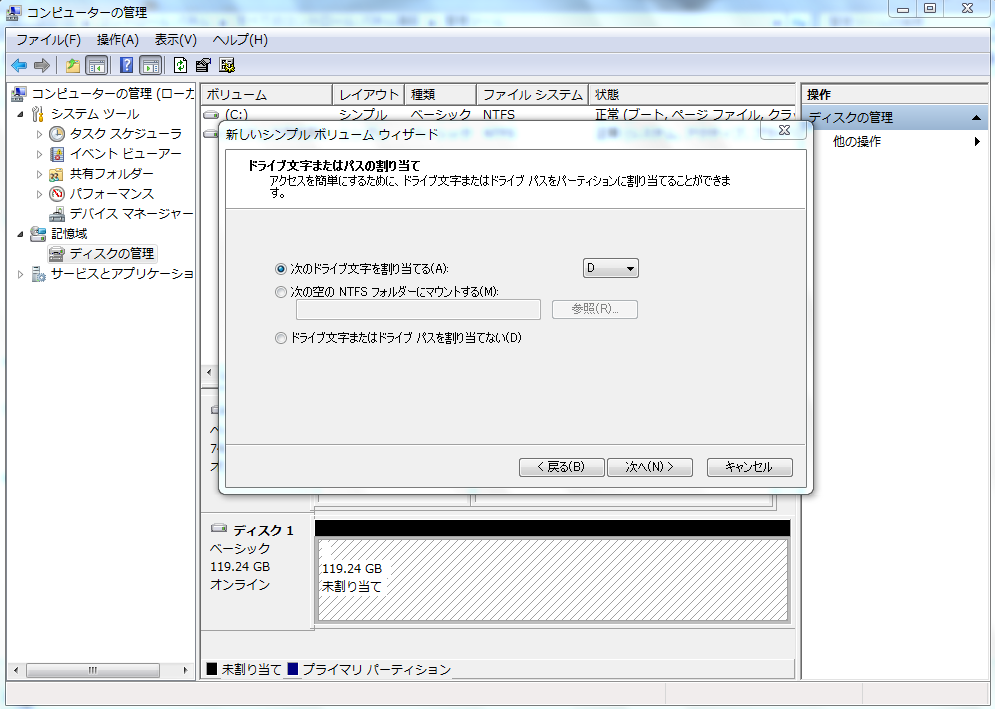Click the Properties icon in toolbar
Viewport: 995px width, 709px height.
coord(203,65)
